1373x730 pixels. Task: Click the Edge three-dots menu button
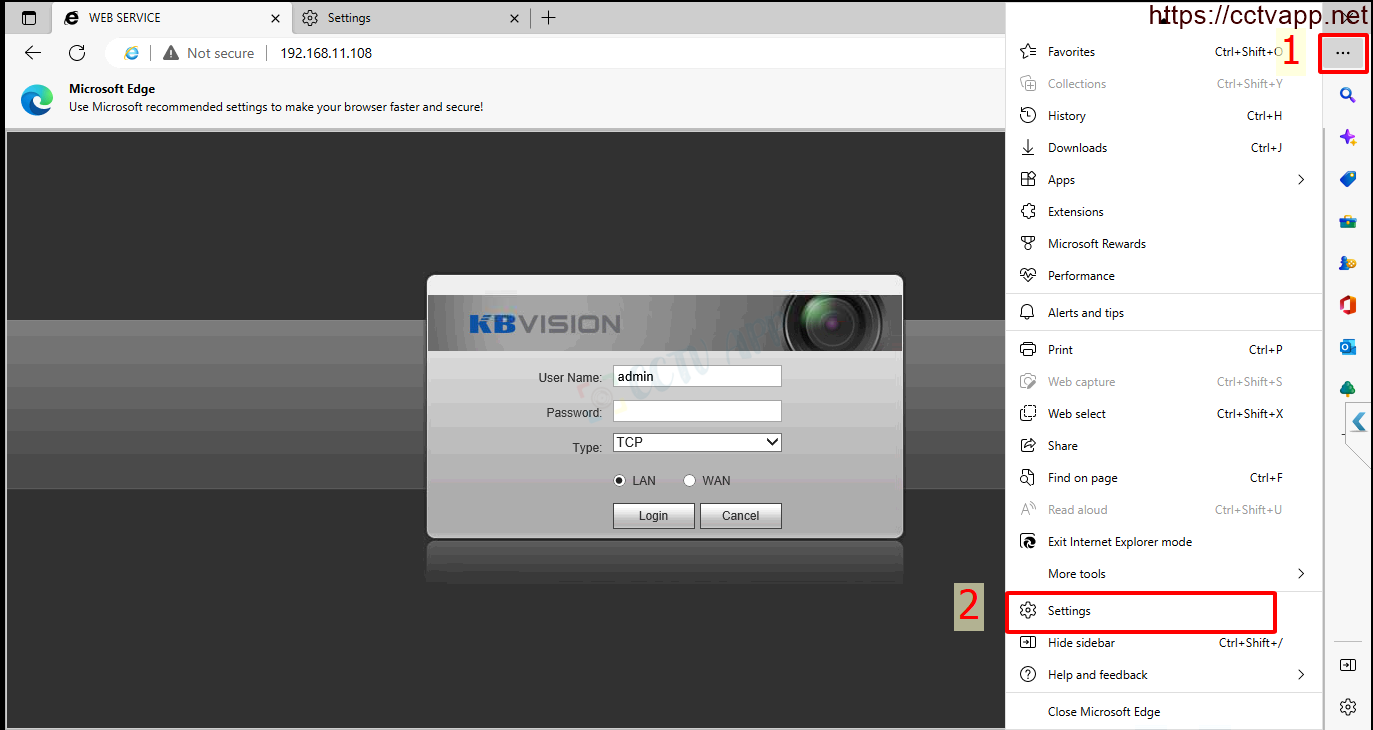[1343, 53]
